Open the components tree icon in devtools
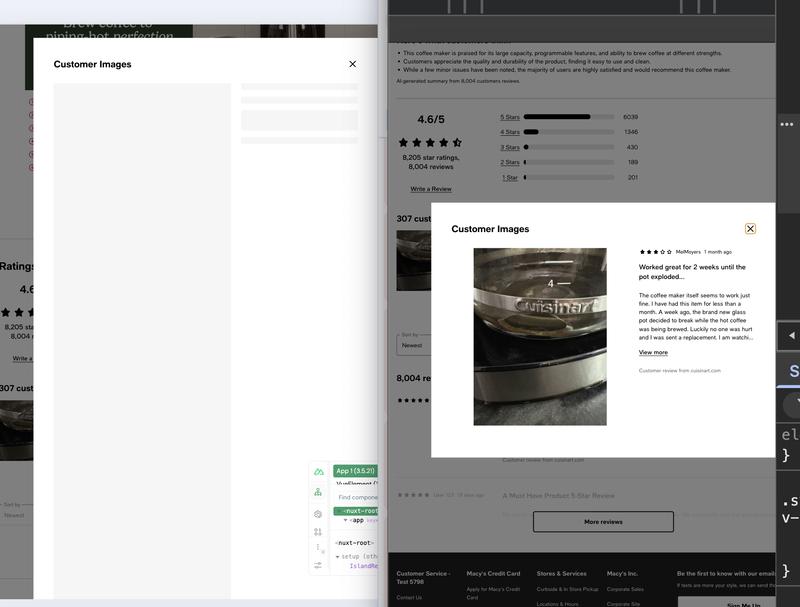The height and width of the screenshot is (607, 800). tap(318, 492)
